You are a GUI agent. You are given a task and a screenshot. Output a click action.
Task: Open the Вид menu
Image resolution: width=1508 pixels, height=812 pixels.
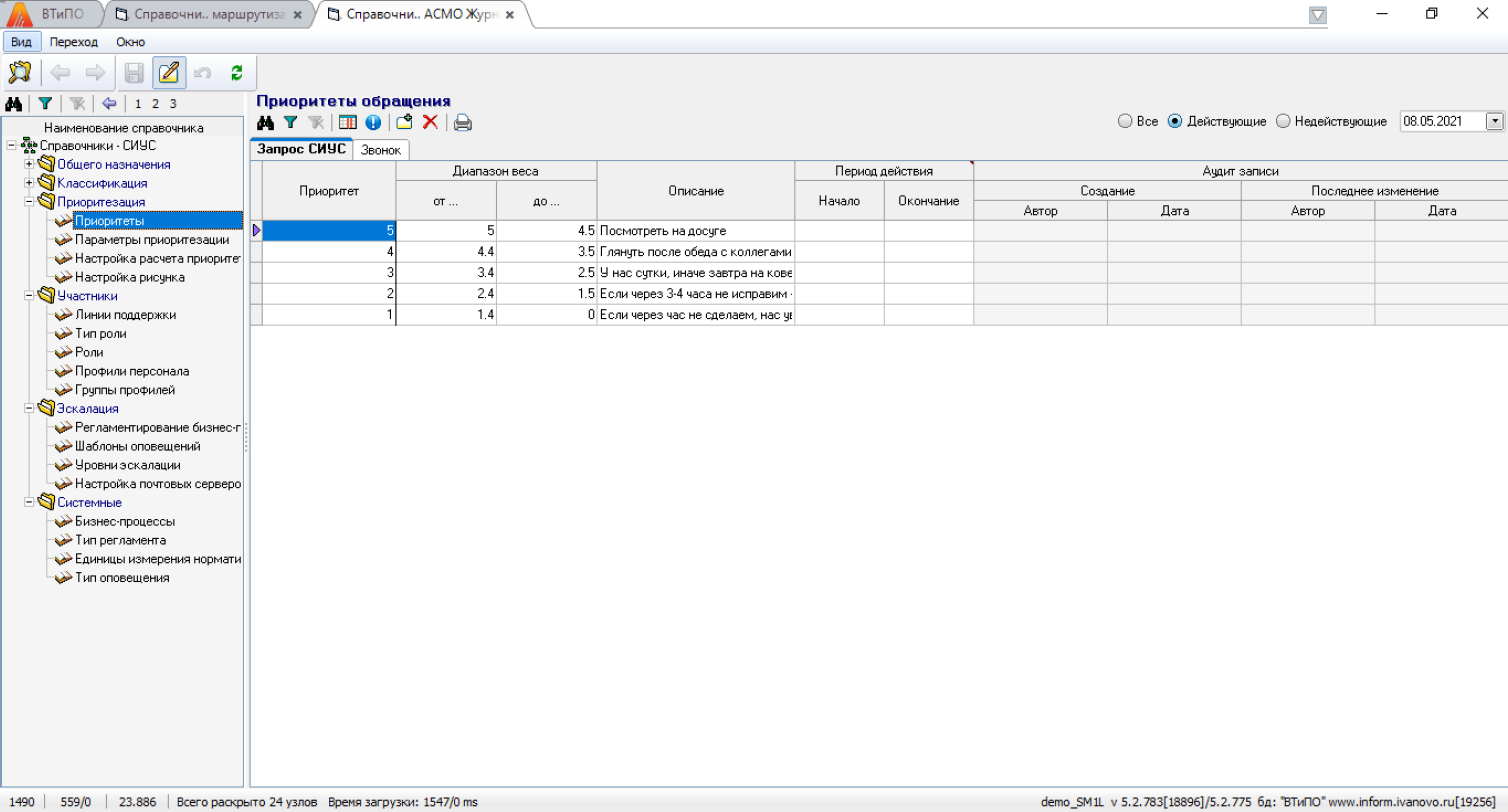pyautogui.click(x=21, y=42)
